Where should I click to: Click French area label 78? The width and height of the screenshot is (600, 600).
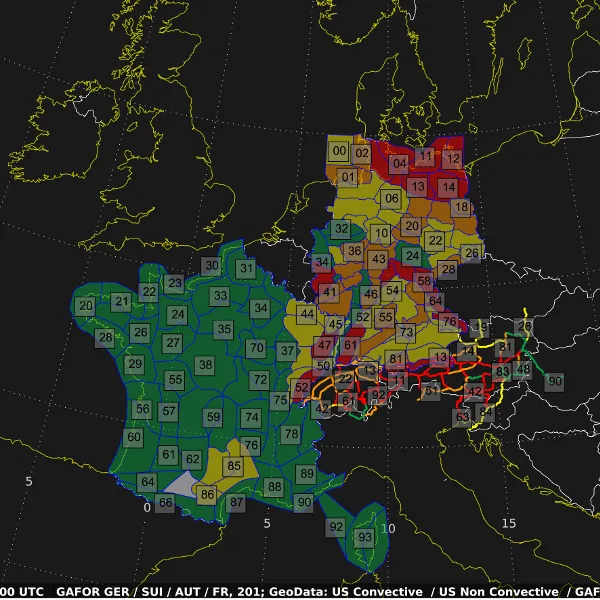tap(290, 434)
